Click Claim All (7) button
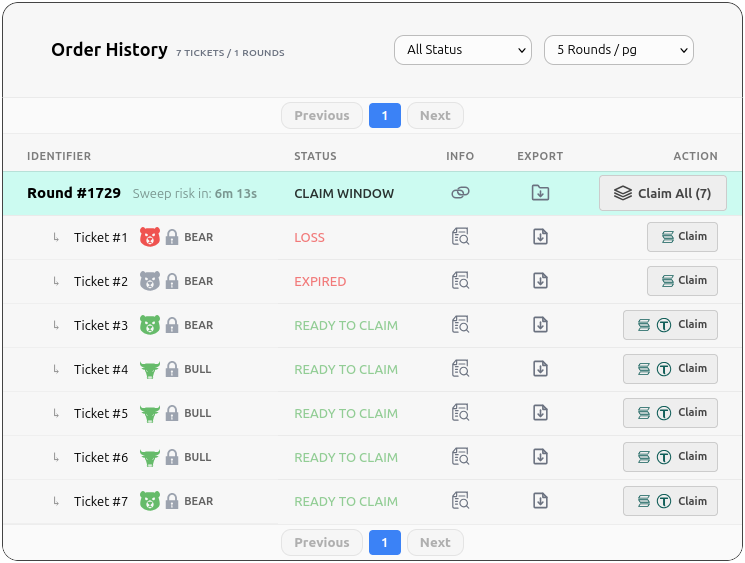This screenshot has width=745, height=563. pos(663,193)
